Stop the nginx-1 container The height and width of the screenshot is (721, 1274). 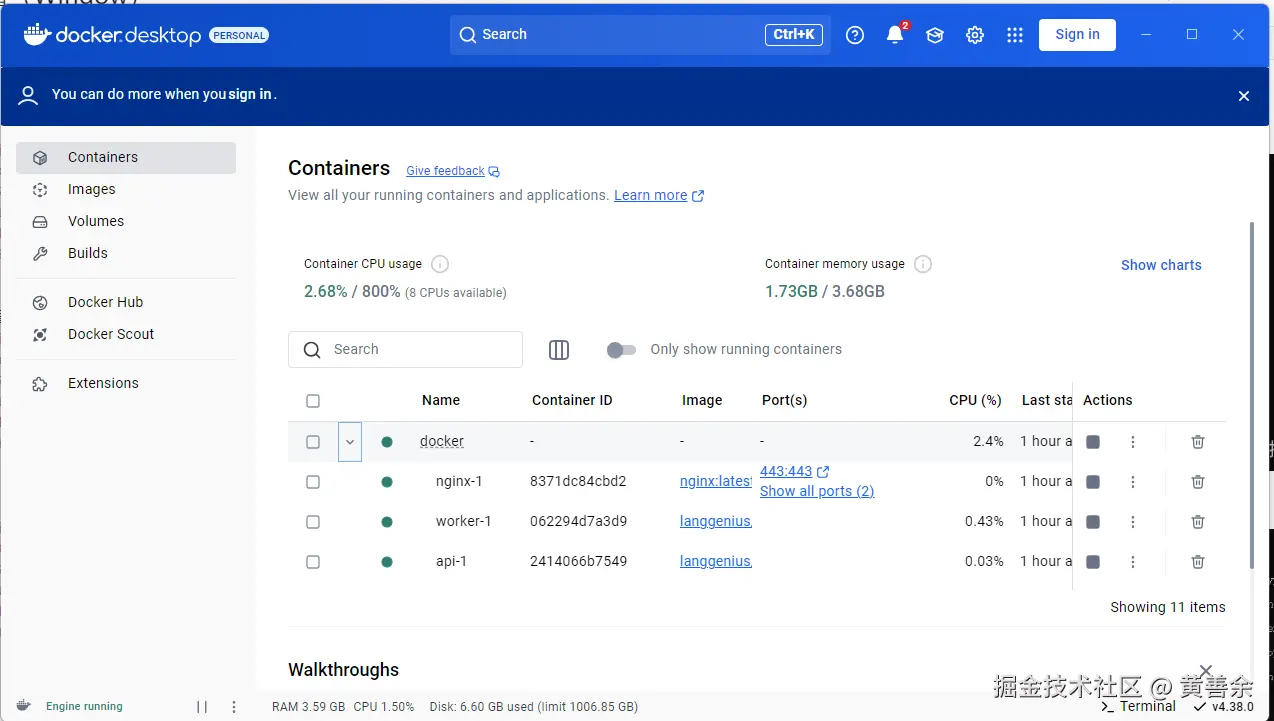point(1093,482)
